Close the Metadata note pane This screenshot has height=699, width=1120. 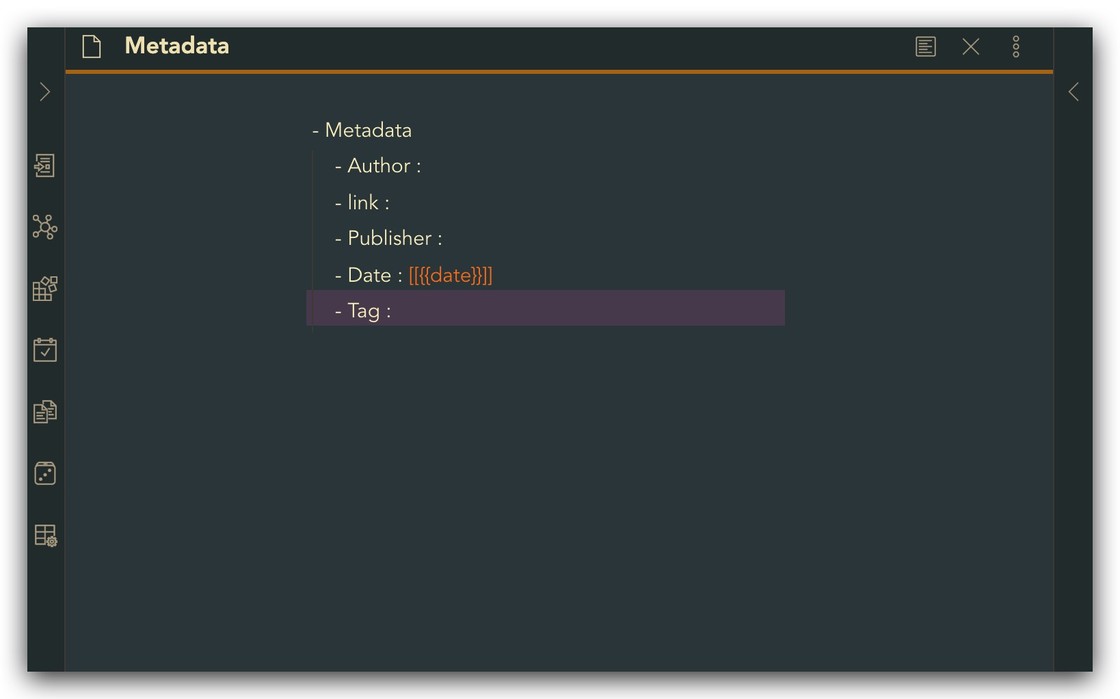pyautogui.click(x=971, y=47)
